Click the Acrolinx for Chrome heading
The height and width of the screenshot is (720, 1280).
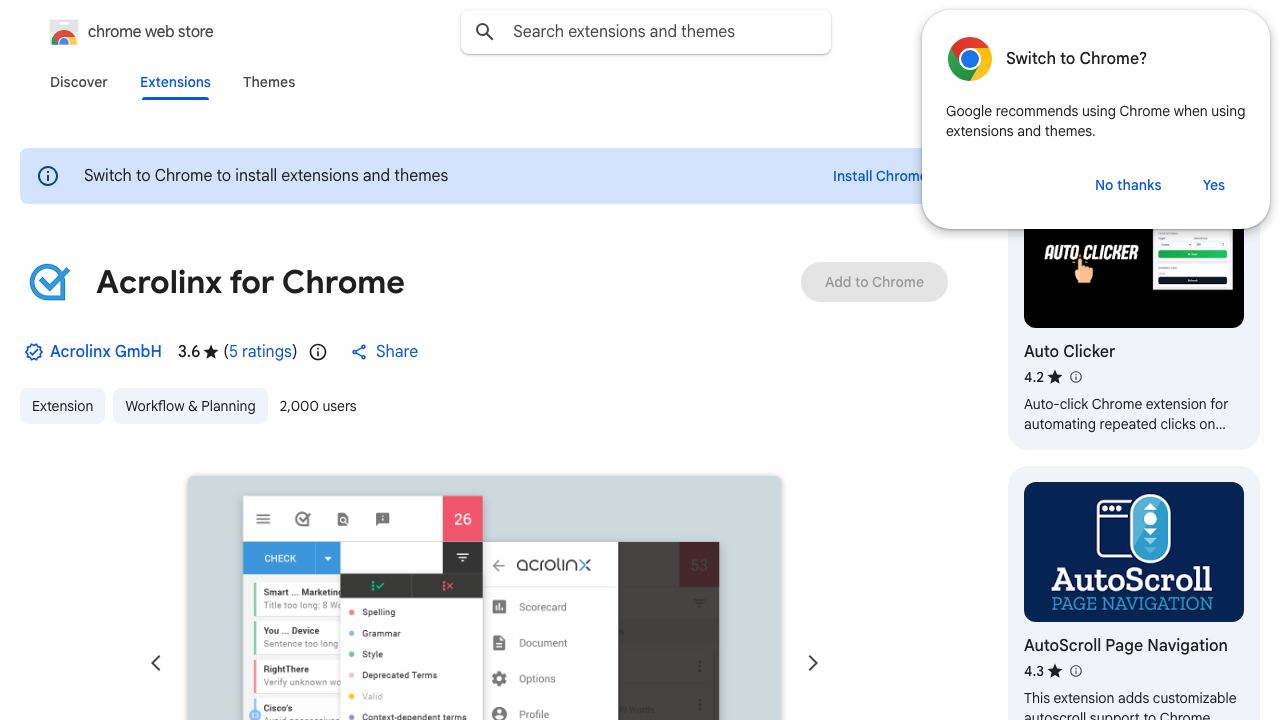click(x=250, y=282)
